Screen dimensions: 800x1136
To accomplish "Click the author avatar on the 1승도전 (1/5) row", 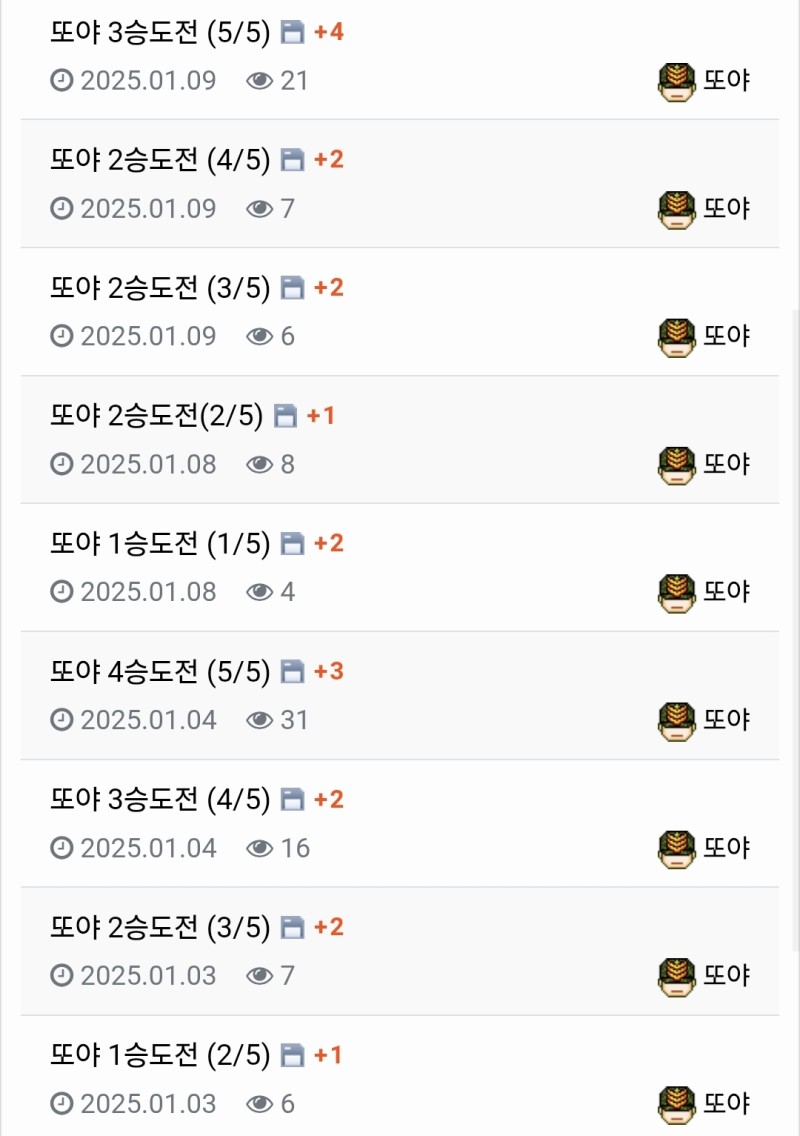I will tap(677, 593).
